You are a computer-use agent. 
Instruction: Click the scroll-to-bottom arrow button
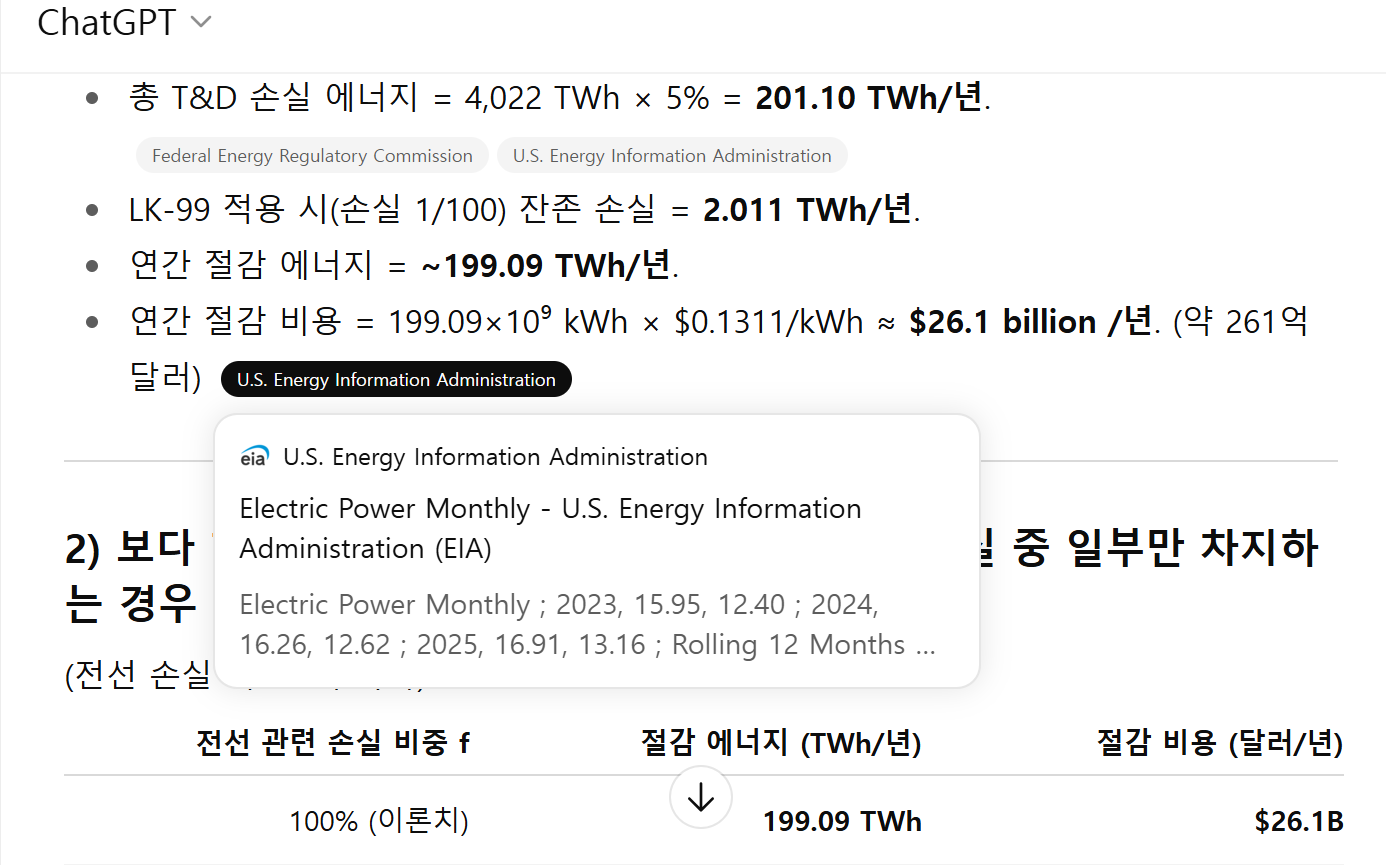[701, 797]
